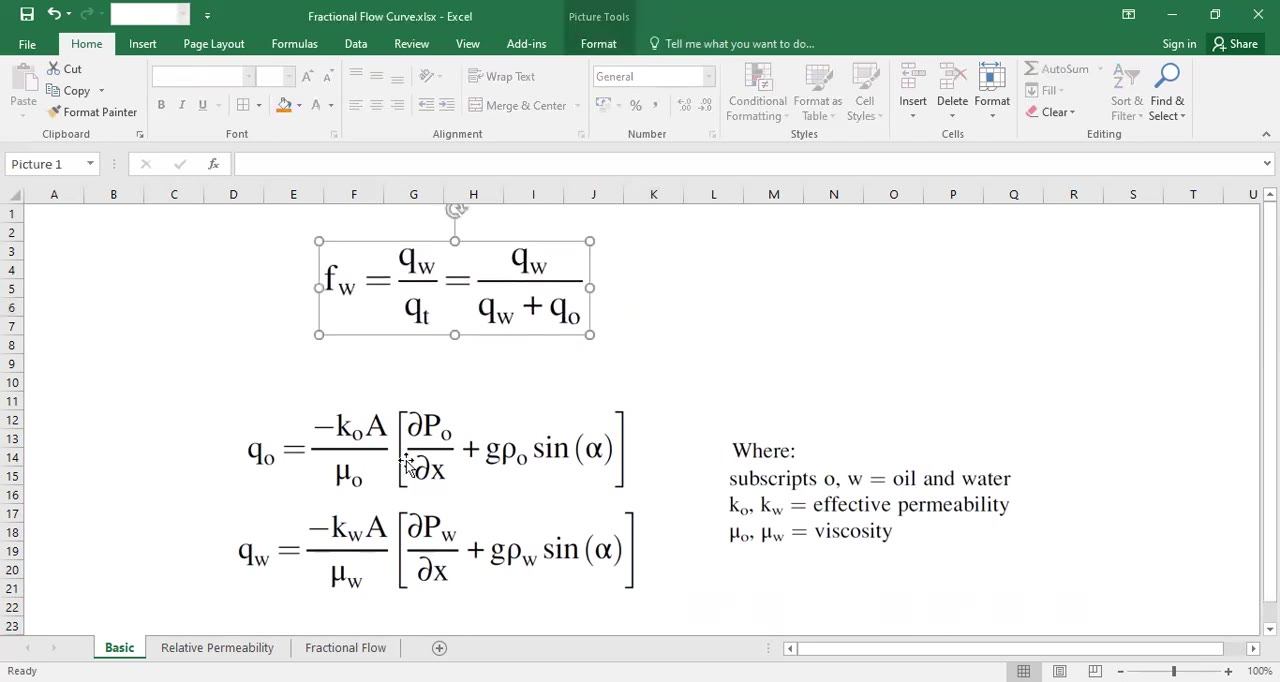Image resolution: width=1280 pixels, height=682 pixels.
Task: Toggle bold formatting
Action: pos(161,104)
